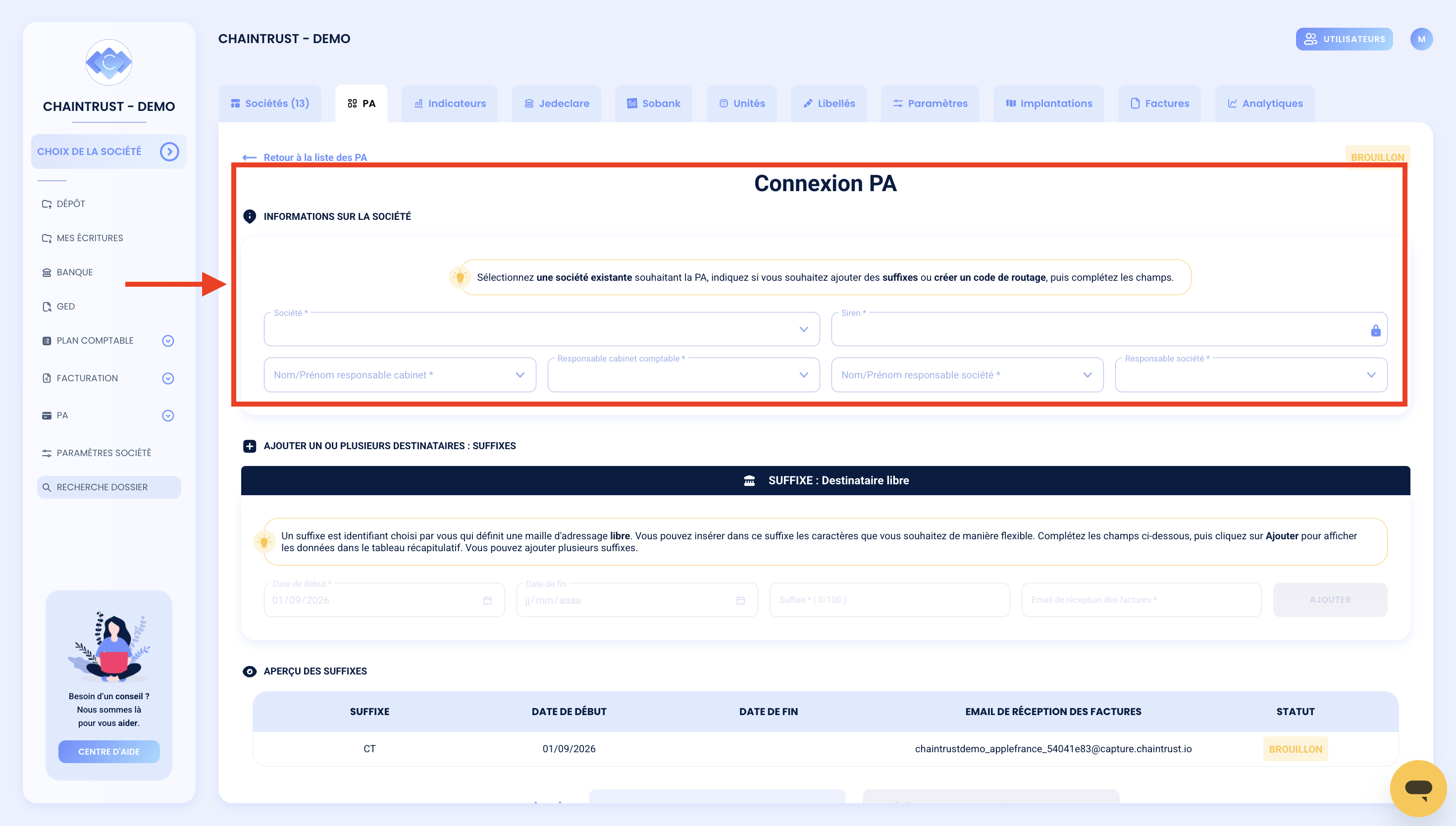
Task: Open Nom/Prénom responsable cabinet dropdown
Action: [x=400, y=375]
